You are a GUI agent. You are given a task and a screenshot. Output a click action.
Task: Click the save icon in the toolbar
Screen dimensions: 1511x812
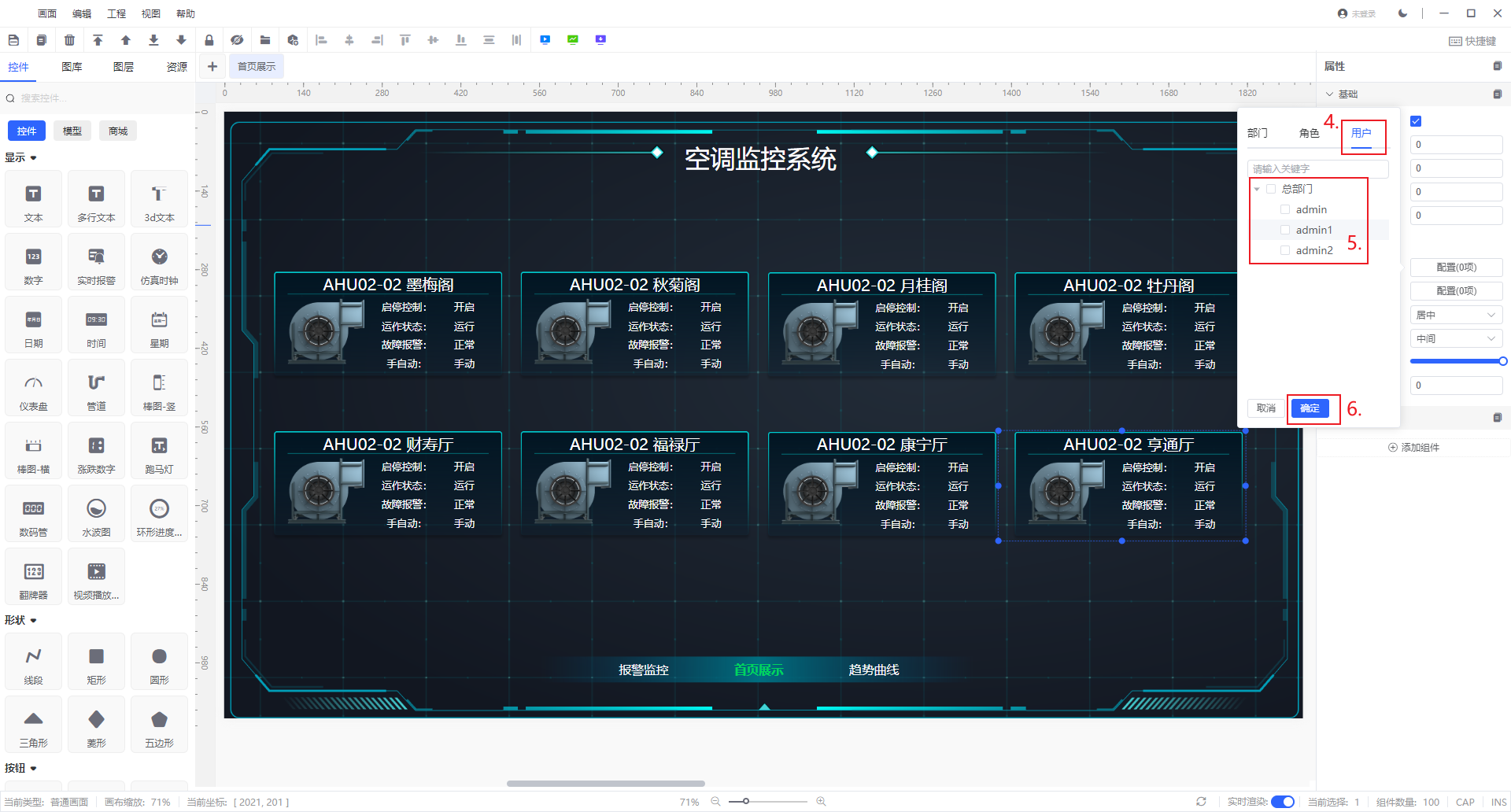coord(13,40)
